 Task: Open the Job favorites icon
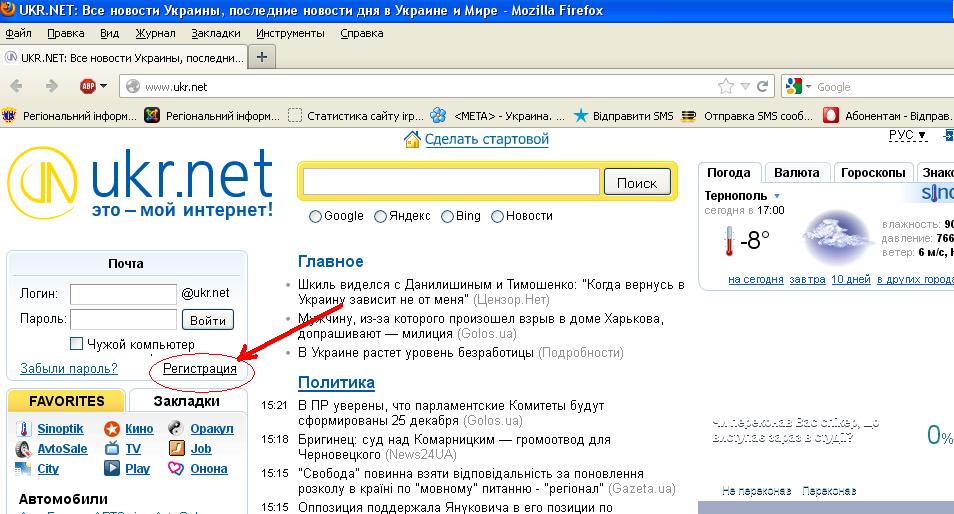176,448
